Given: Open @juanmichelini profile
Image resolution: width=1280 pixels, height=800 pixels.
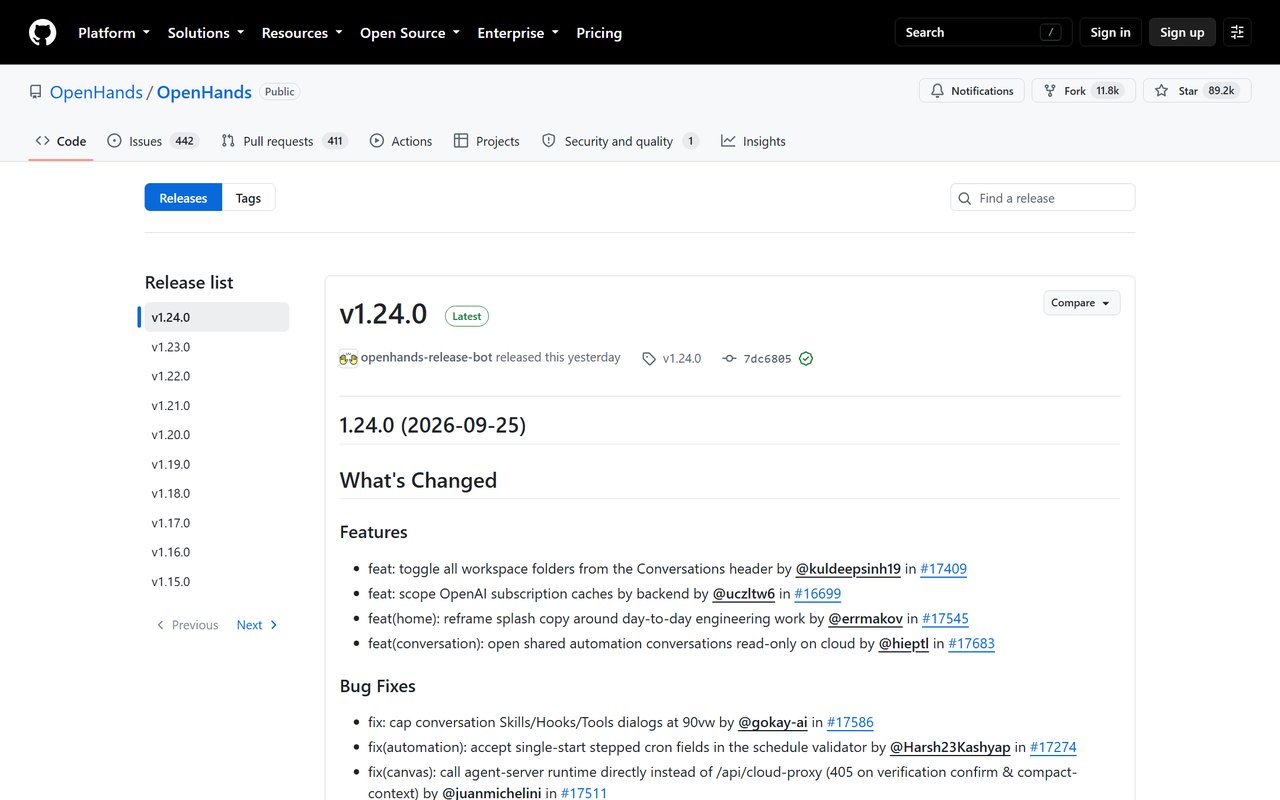Looking at the screenshot, I should click(x=490, y=793).
